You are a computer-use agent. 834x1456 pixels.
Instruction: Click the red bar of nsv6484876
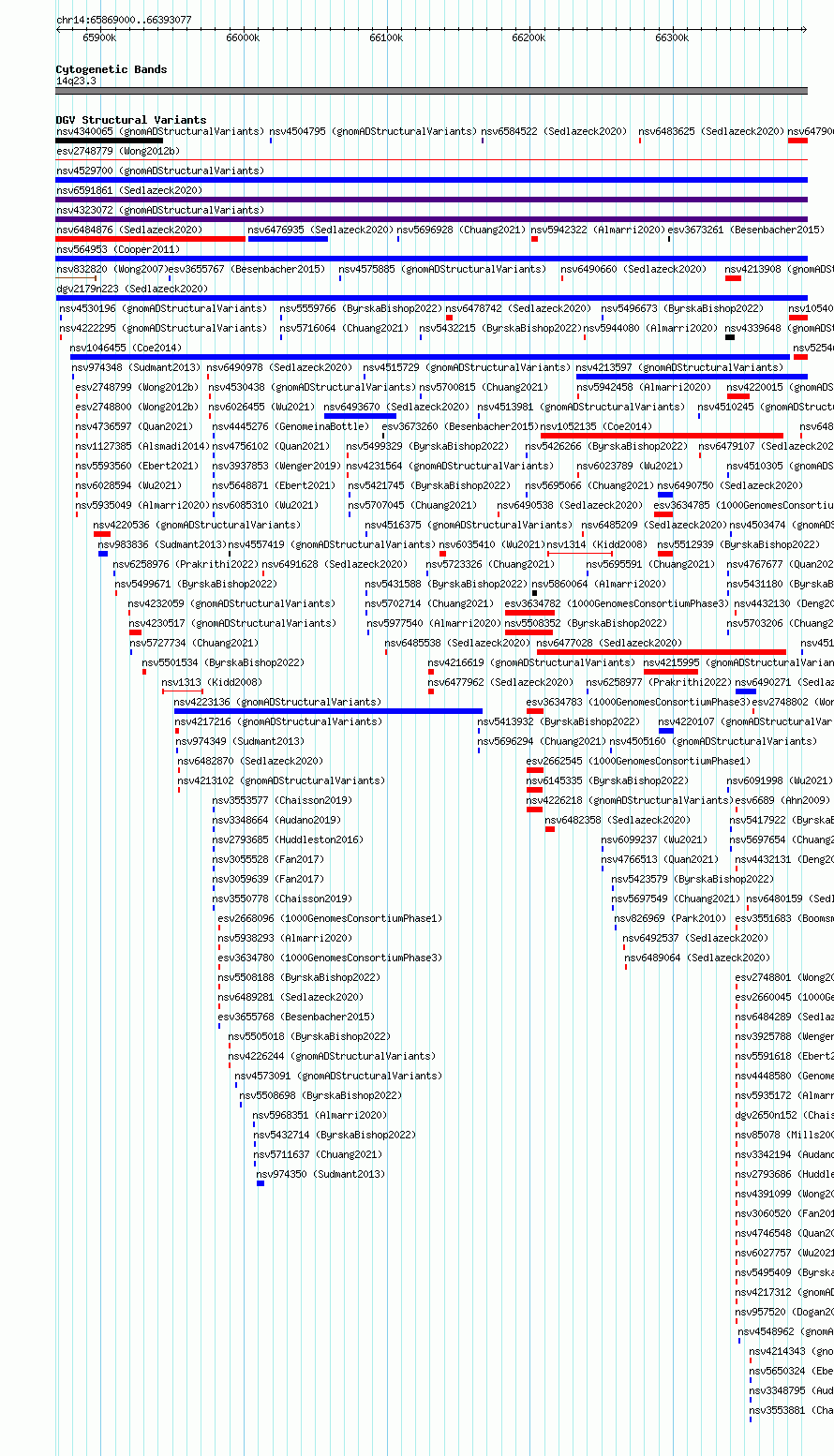(151, 239)
